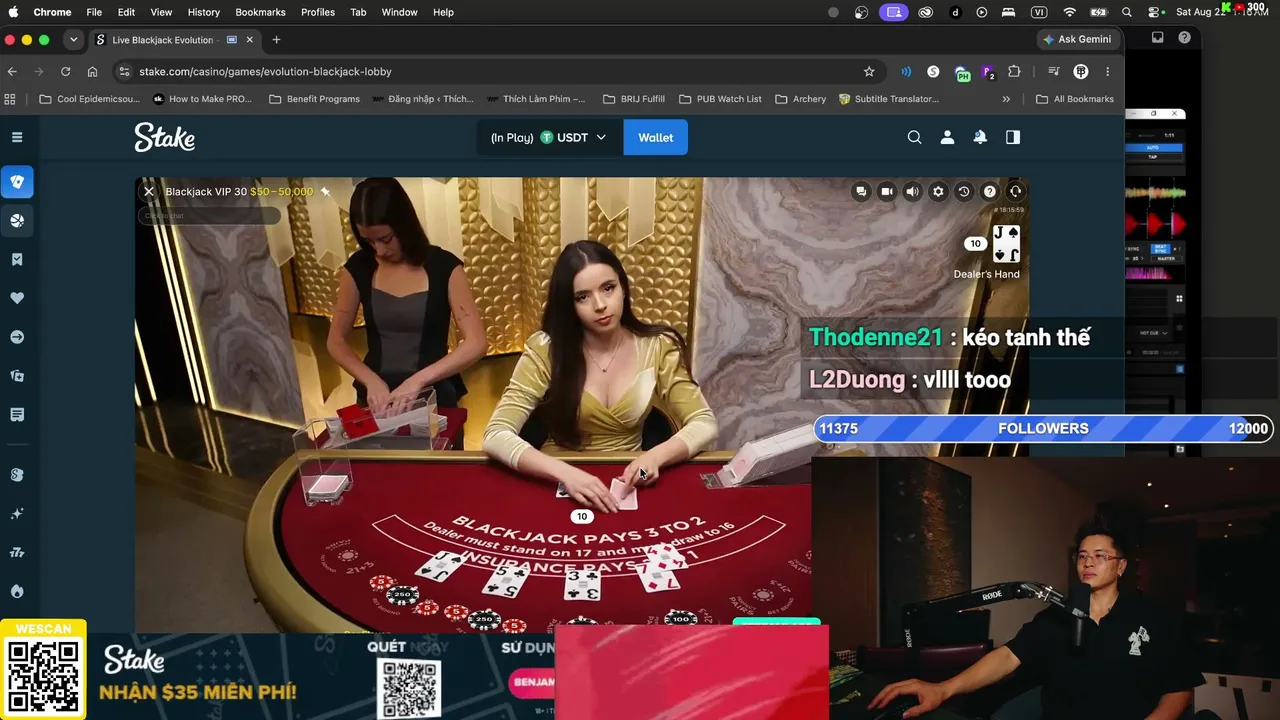
Task: Open Stake notifications bell
Action: click(980, 137)
